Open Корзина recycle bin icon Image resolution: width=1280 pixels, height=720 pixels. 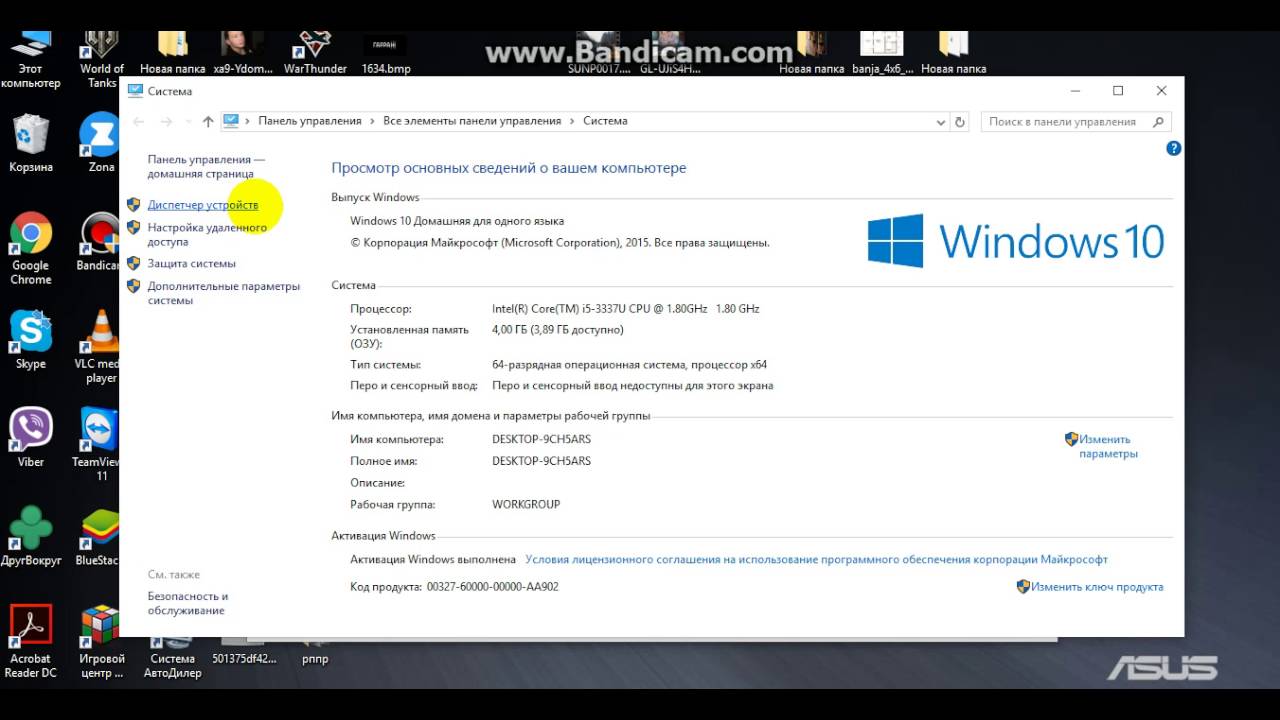(x=31, y=143)
